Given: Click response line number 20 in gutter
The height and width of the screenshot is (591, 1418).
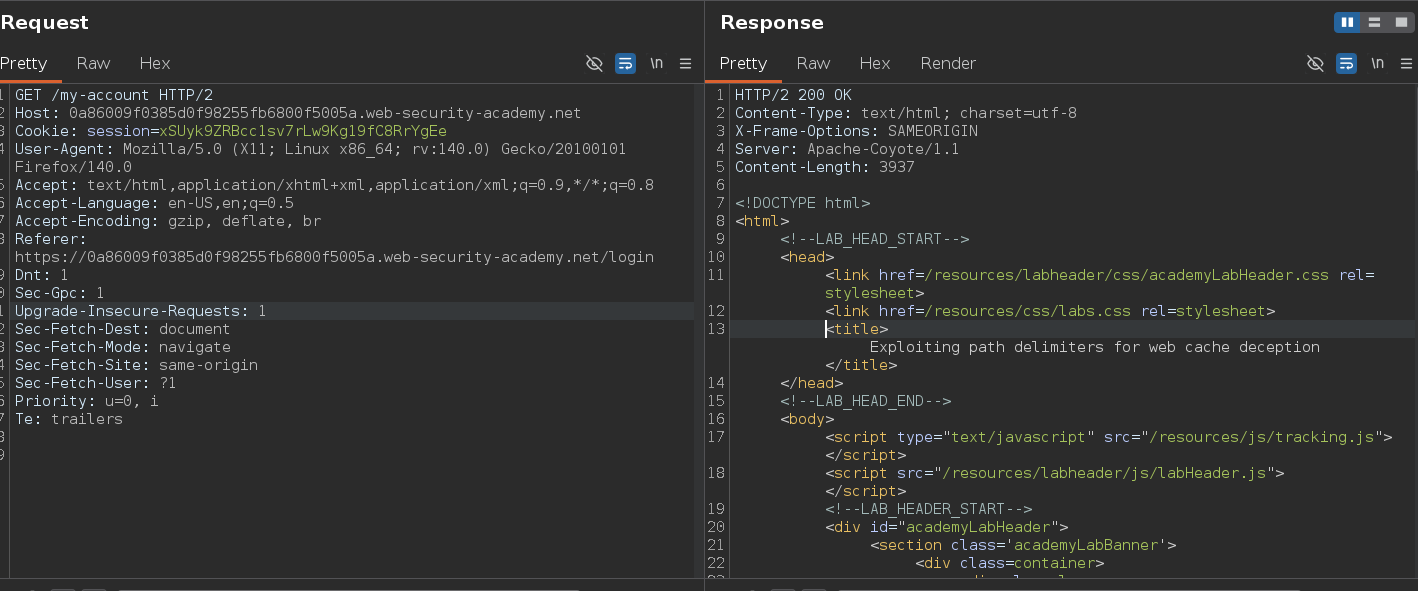Looking at the screenshot, I should [x=715, y=527].
